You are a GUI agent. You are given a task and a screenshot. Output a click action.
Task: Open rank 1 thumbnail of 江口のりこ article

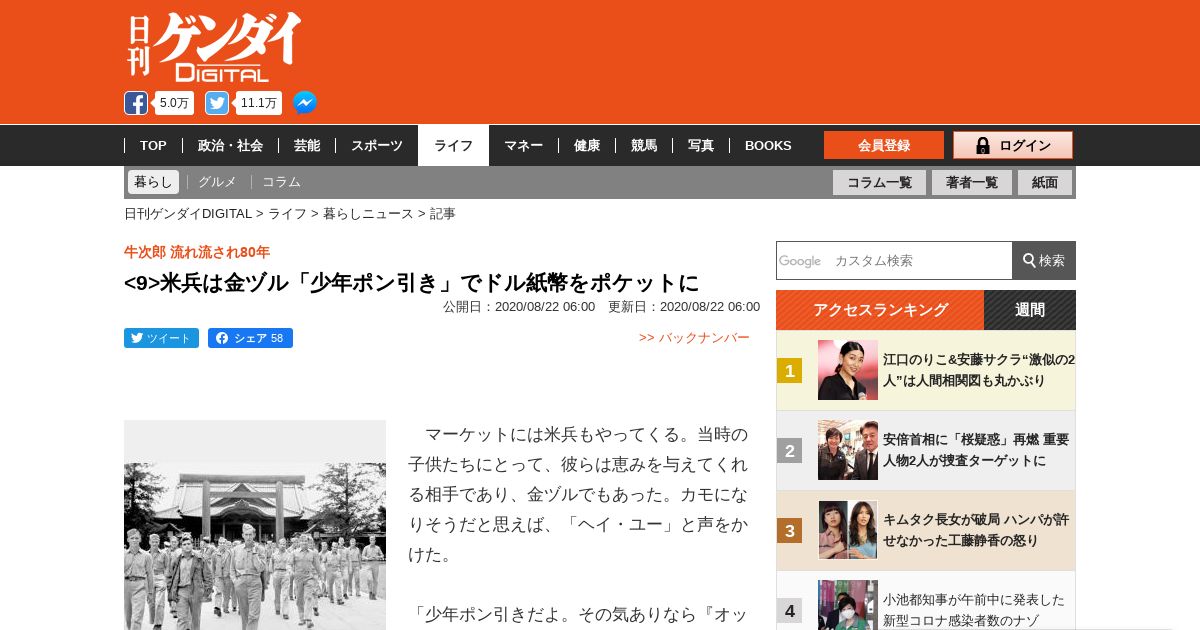pyautogui.click(x=848, y=370)
